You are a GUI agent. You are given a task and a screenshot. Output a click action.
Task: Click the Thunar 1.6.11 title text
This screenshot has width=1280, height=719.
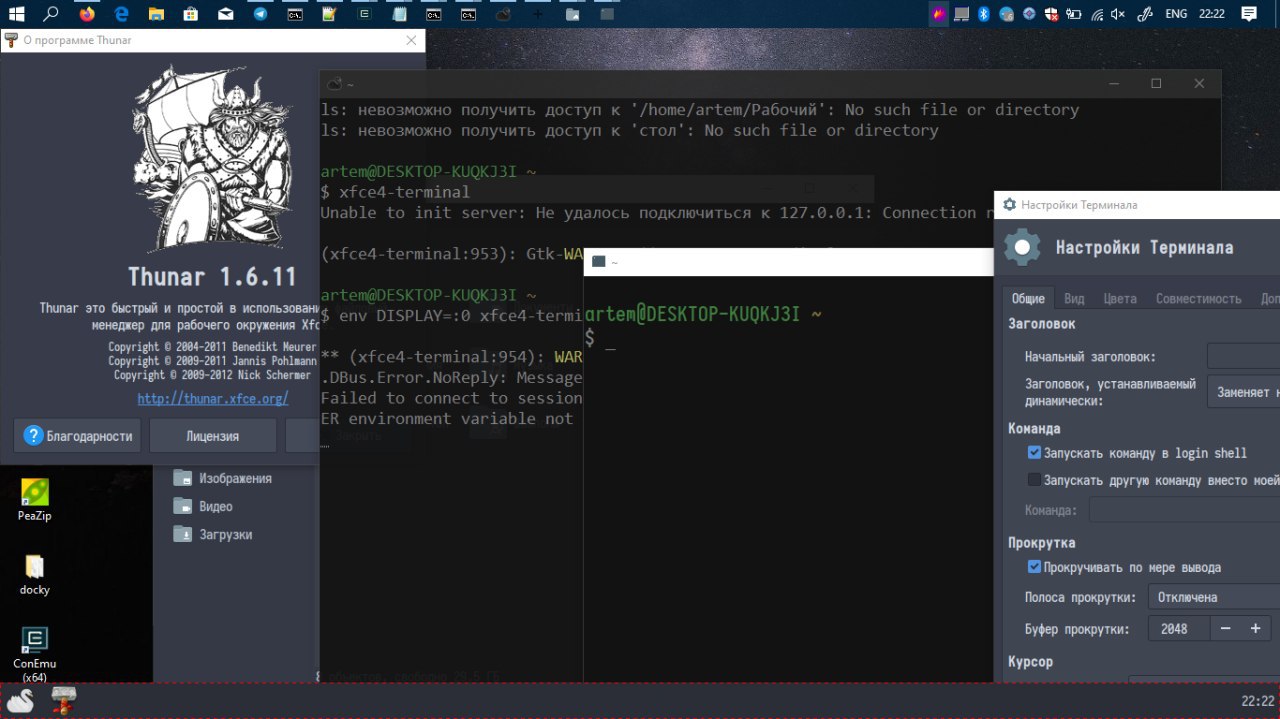tap(212, 276)
